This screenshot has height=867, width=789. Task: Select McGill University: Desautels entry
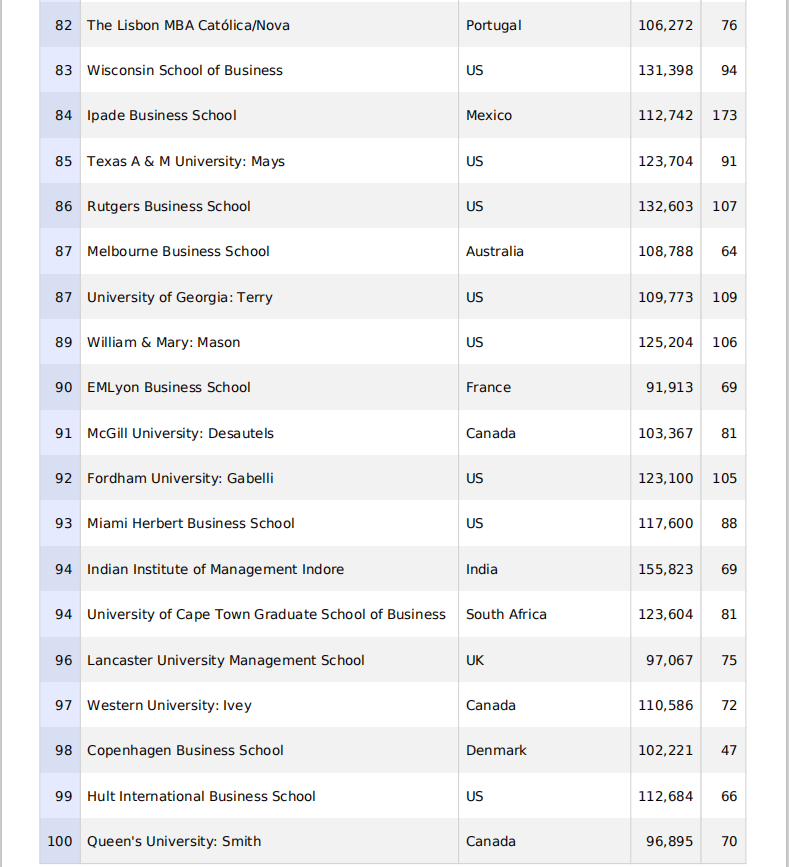180,433
